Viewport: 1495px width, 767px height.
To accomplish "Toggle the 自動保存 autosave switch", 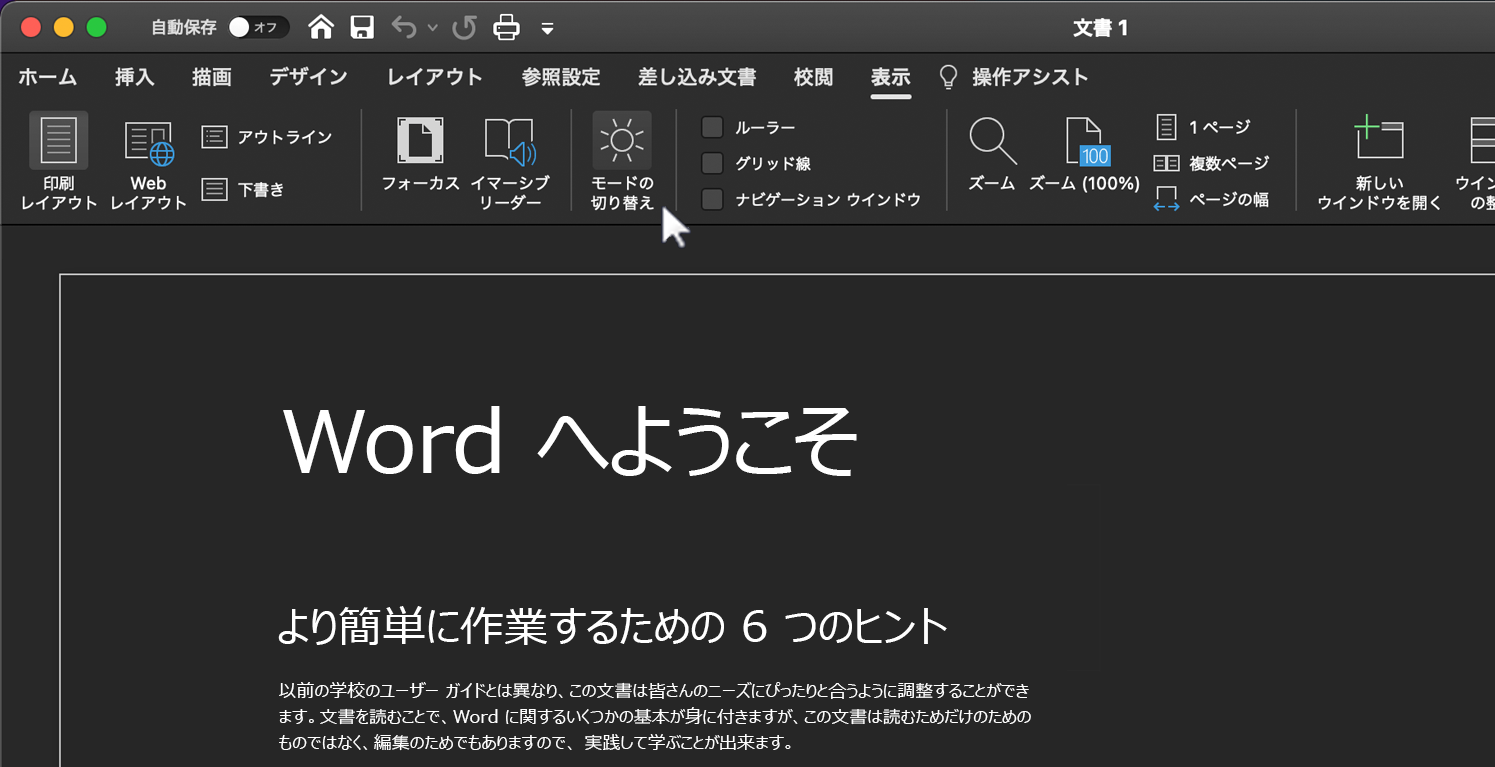I will 258,28.
